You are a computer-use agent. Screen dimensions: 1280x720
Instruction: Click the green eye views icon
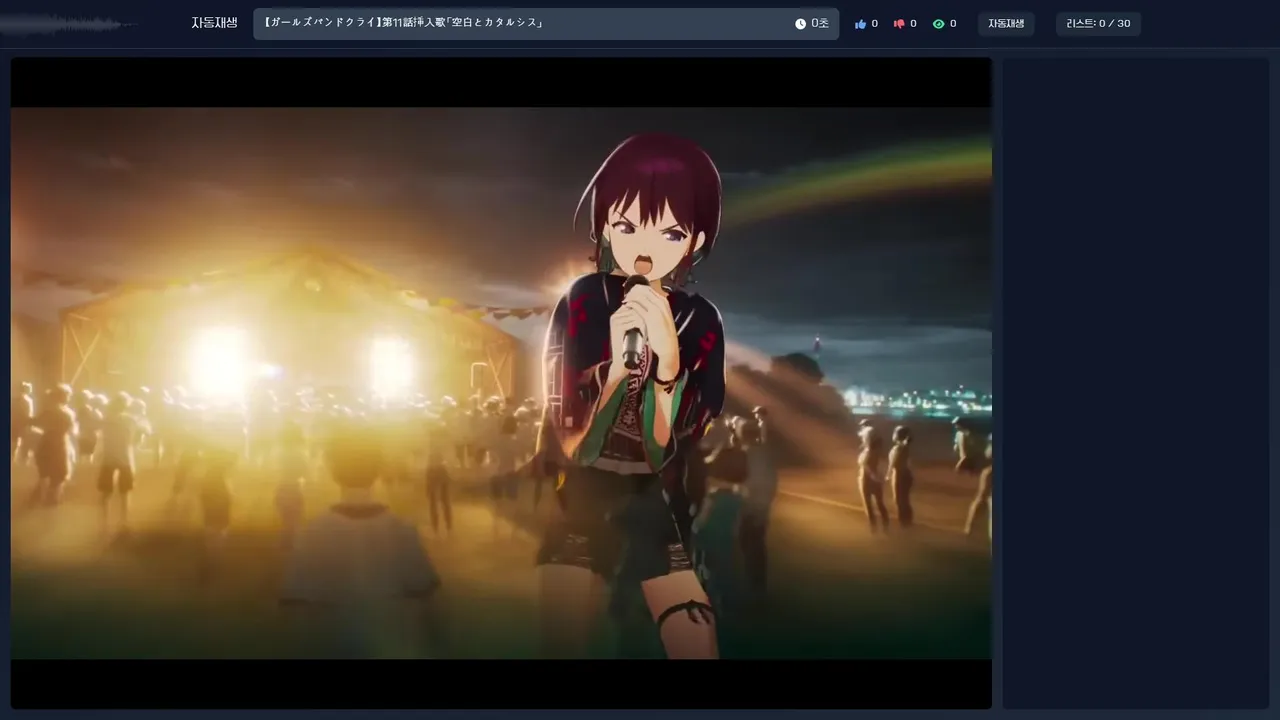click(x=938, y=24)
